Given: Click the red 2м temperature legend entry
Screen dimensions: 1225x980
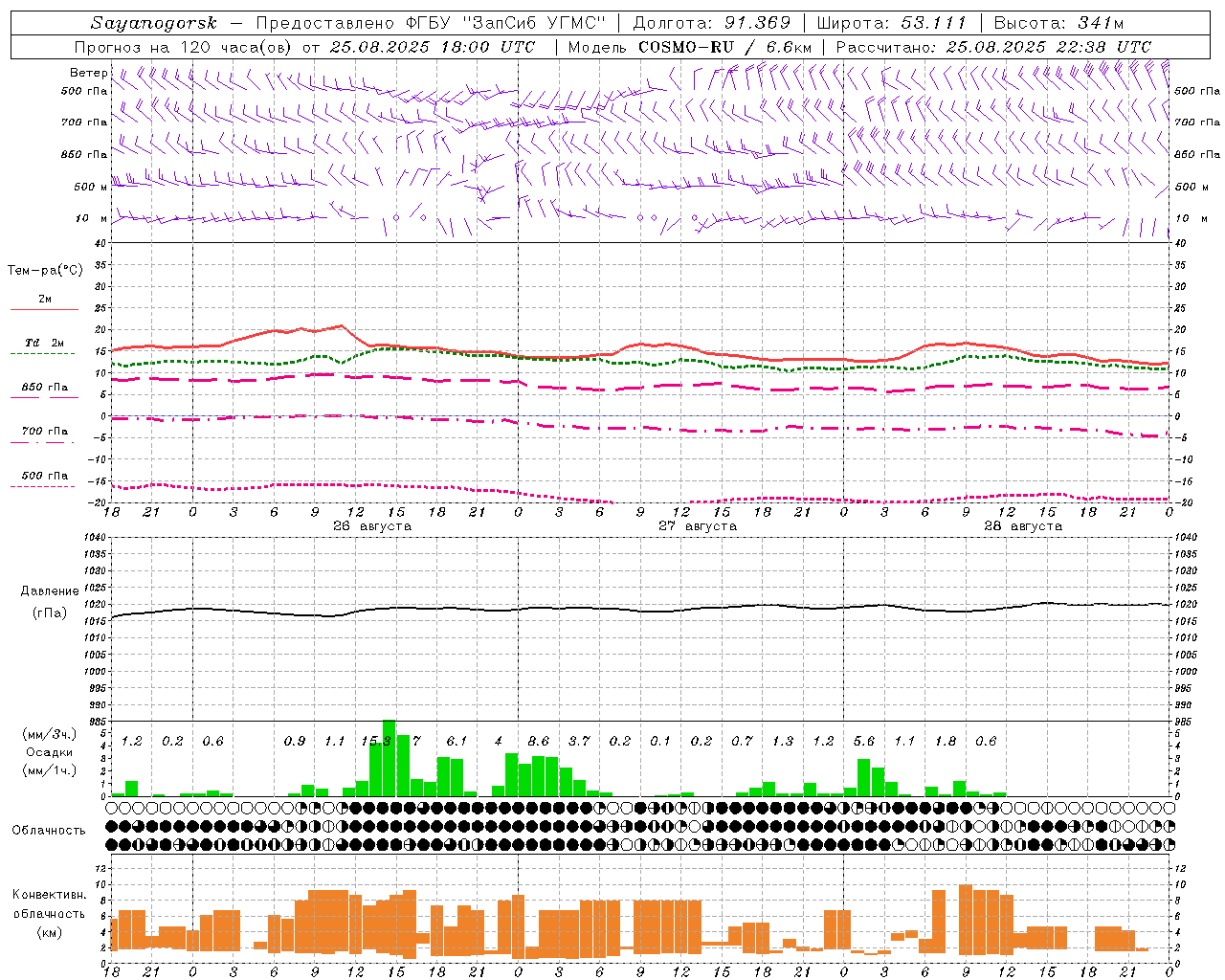Looking at the screenshot, I should tap(44, 302).
